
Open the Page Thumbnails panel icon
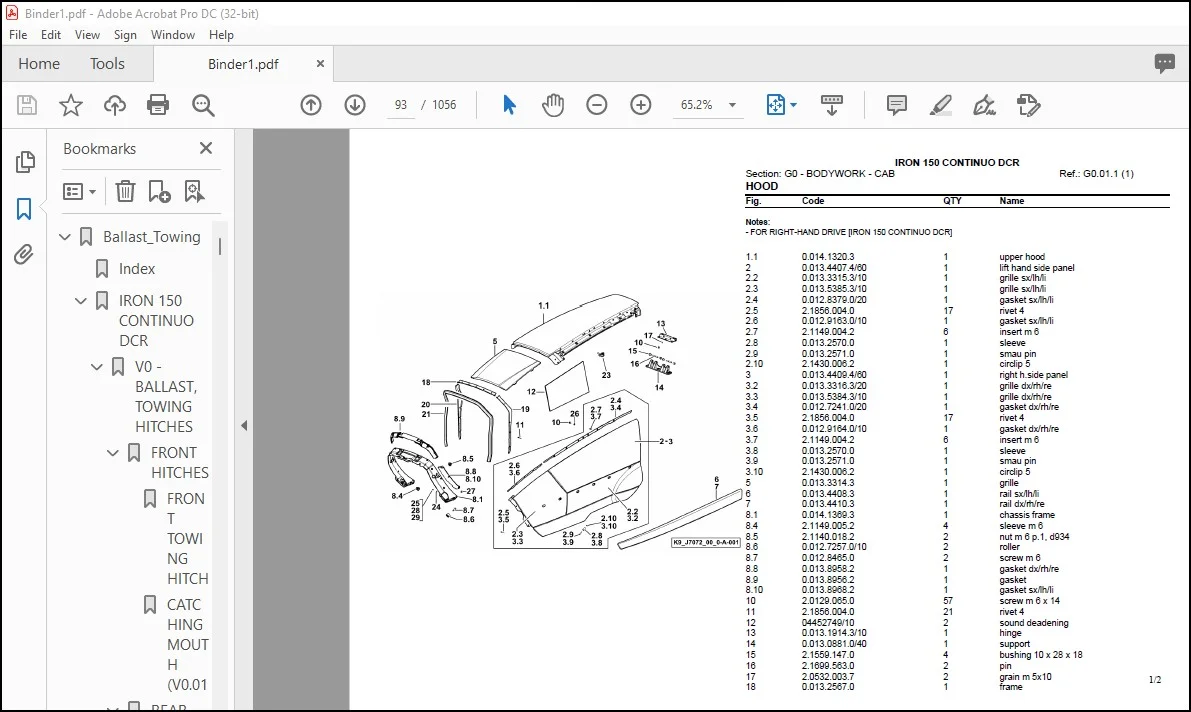pyautogui.click(x=24, y=162)
